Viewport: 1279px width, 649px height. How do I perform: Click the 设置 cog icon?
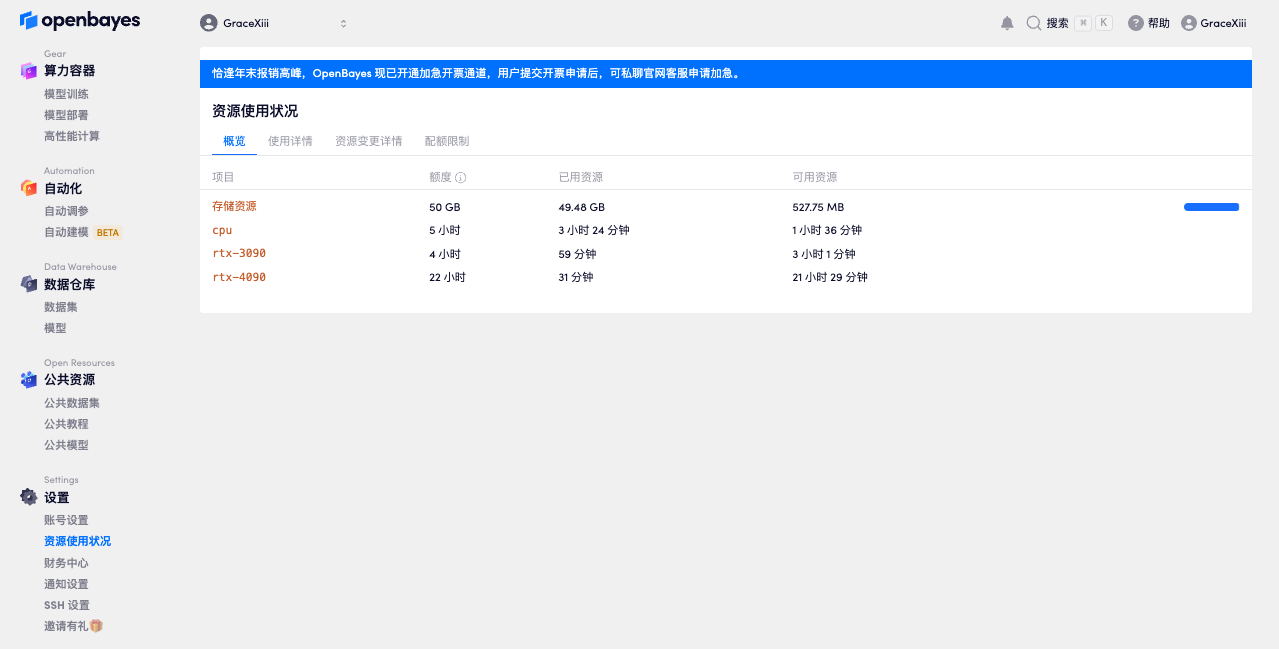pyautogui.click(x=29, y=497)
